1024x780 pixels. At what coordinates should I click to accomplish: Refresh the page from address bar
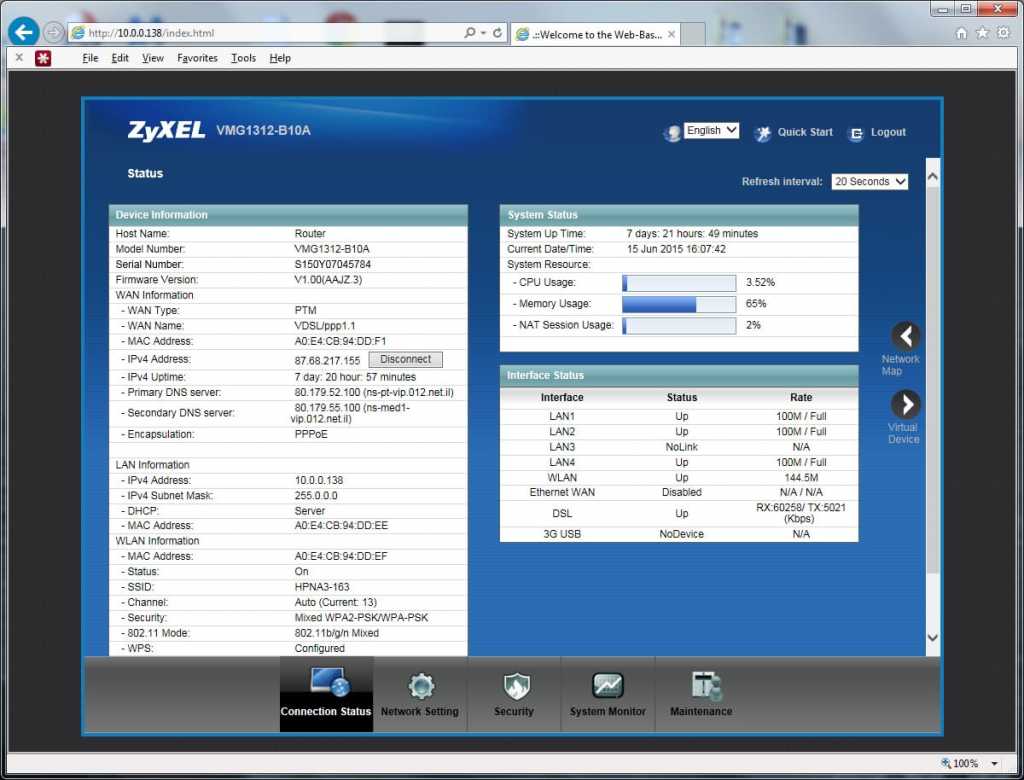(497, 33)
